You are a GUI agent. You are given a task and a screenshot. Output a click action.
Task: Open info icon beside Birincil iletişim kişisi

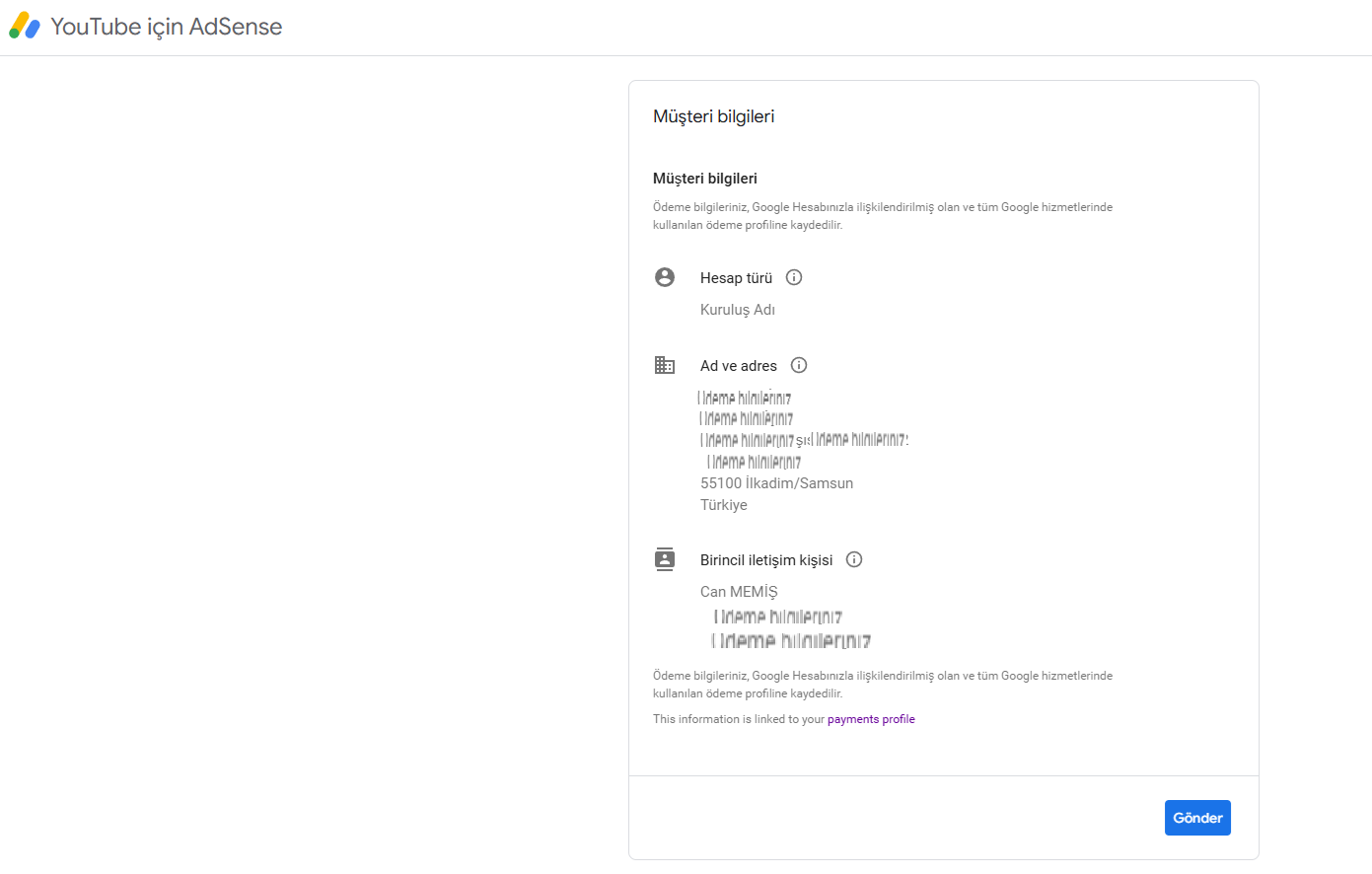click(x=854, y=559)
